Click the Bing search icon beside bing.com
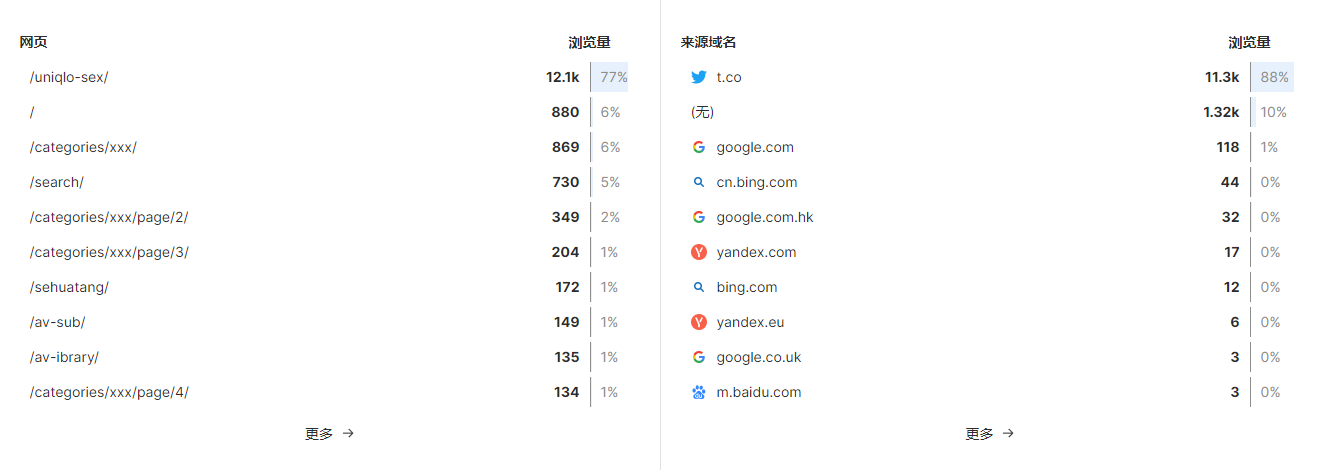1331x470 pixels. pos(699,287)
